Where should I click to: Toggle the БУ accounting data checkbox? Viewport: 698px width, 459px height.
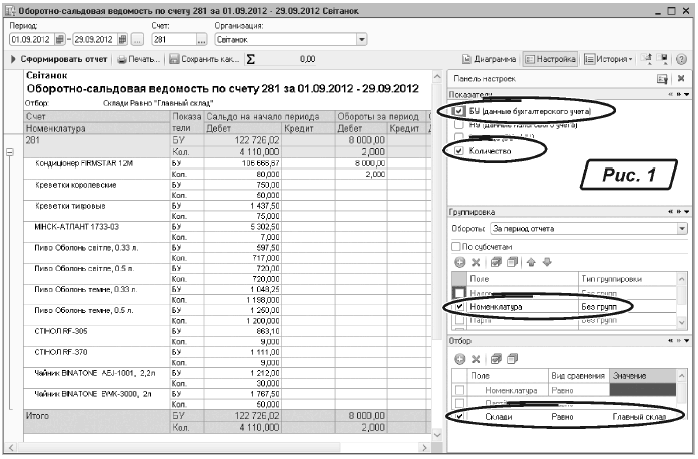pyautogui.click(x=459, y=111)
